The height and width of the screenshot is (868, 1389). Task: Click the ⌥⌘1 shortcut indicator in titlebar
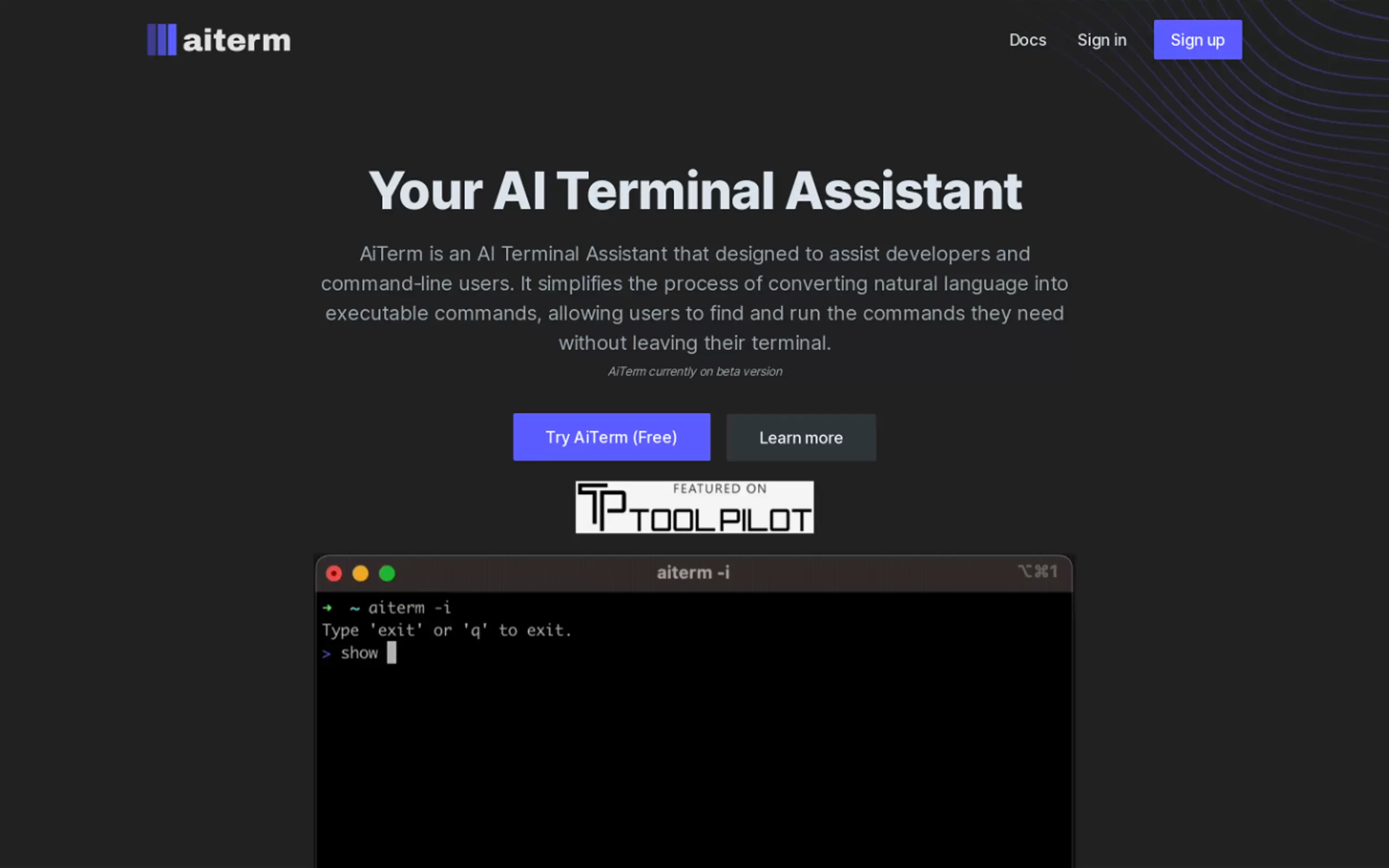(1038, 572)
